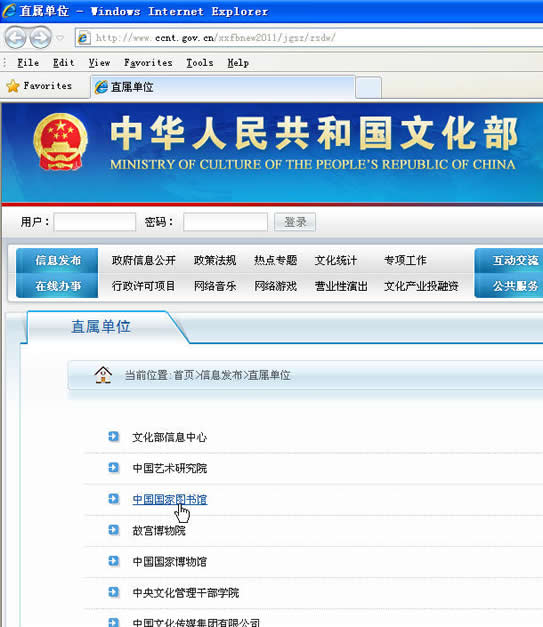Open the 热点专题 link
This screenshot has height=627, width=543.
[275, 260]
